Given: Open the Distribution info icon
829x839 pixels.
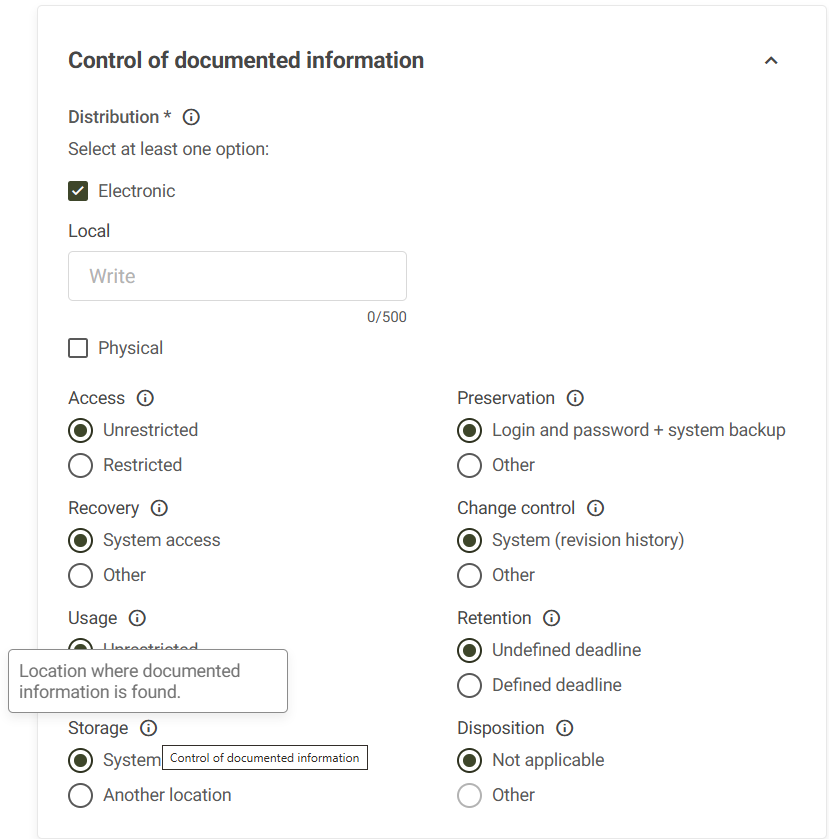Looking at the screenshot, I should click(x=191, y=117).
